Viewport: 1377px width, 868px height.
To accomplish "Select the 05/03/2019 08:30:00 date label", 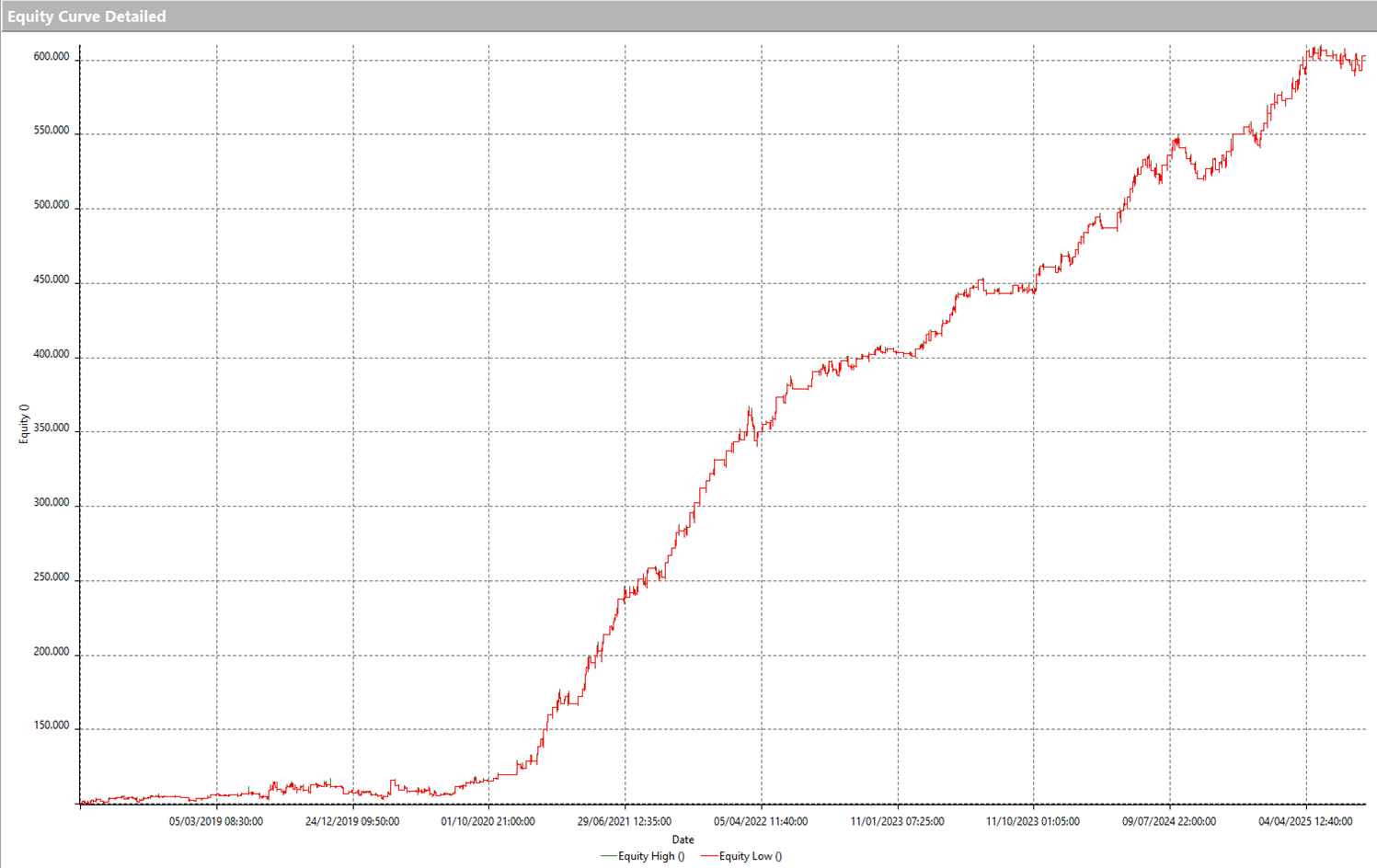I will click(x=216, y=821).
